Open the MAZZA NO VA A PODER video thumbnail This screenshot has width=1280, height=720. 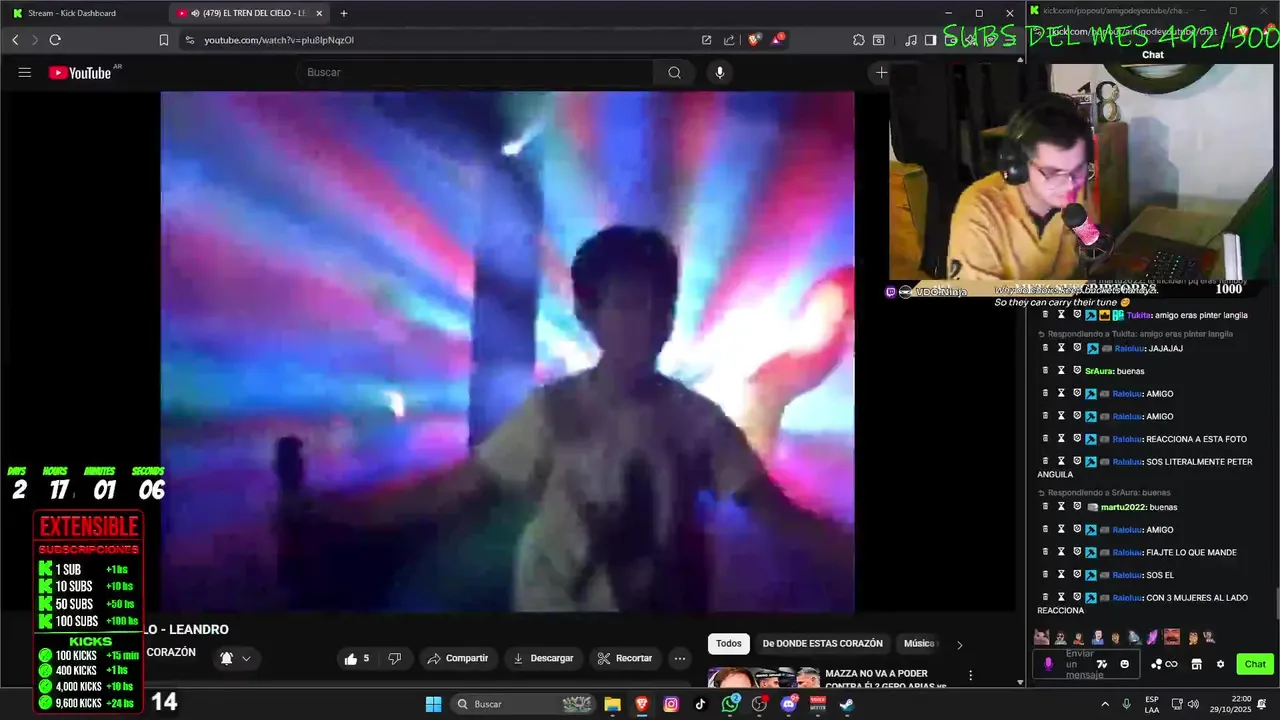pos(764,677)
